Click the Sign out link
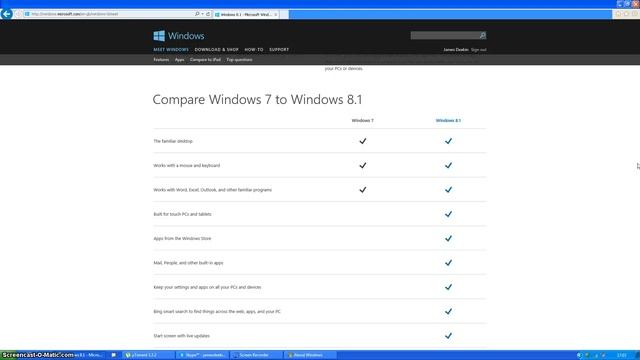 click(x=479, y=50)
